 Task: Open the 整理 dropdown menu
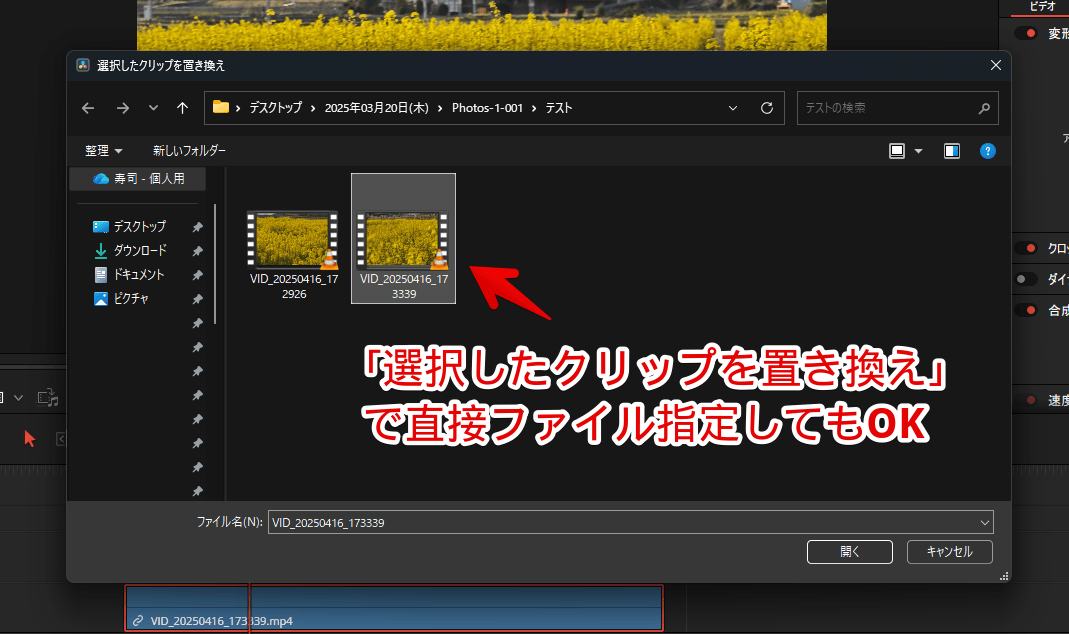(x=104, y=151)
